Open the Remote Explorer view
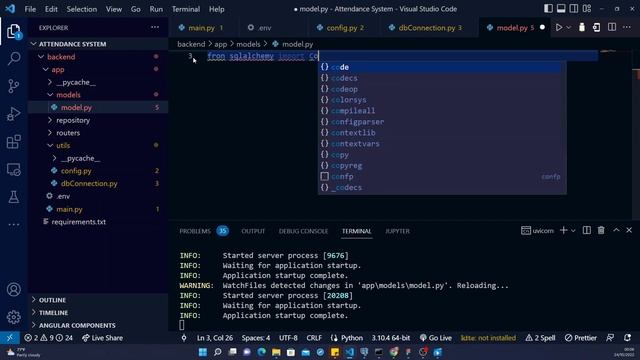The width and height of the screenshot is (640, 360). (x=13, y=169)
